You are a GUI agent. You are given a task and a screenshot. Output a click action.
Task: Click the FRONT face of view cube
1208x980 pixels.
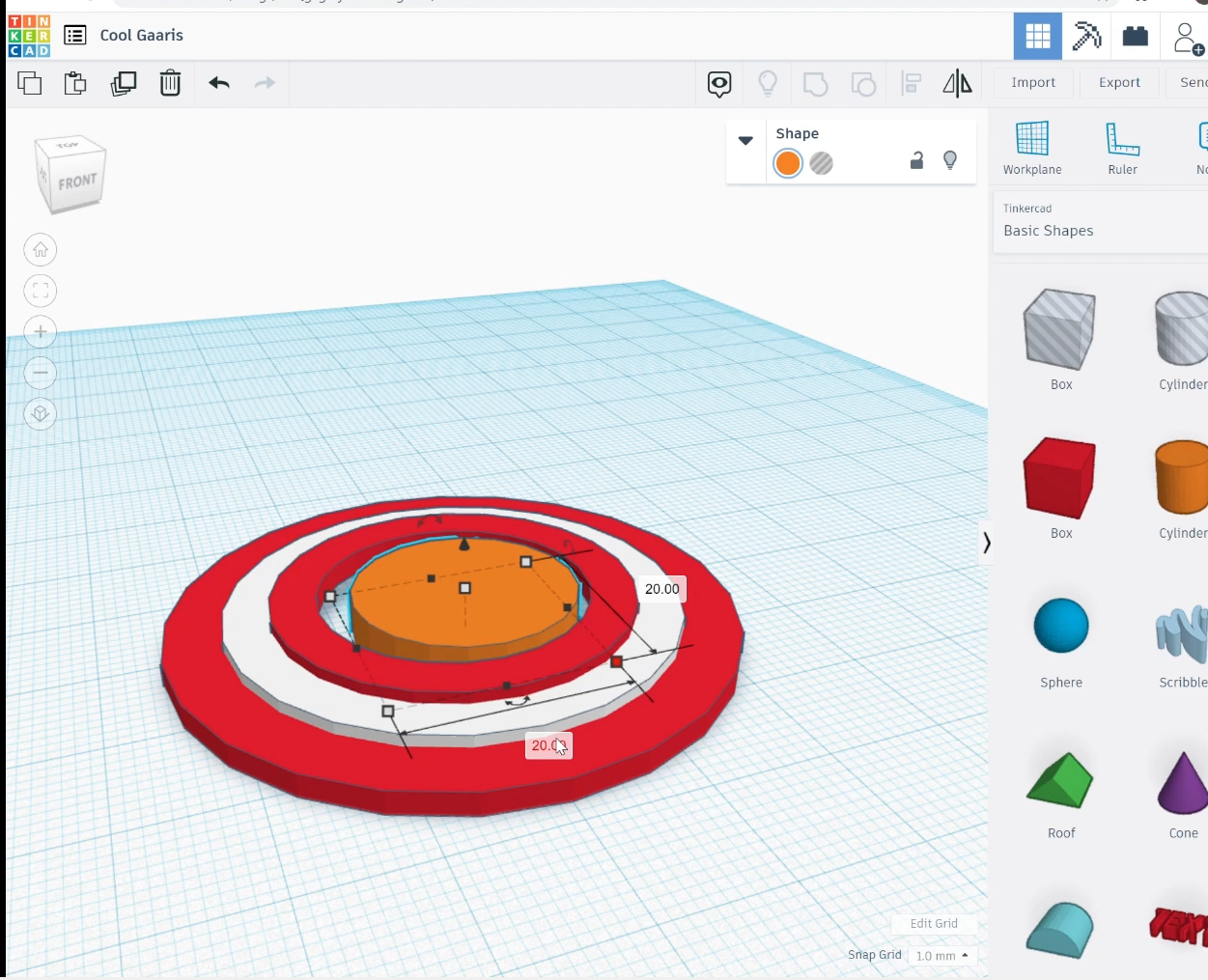click(77, 182)
